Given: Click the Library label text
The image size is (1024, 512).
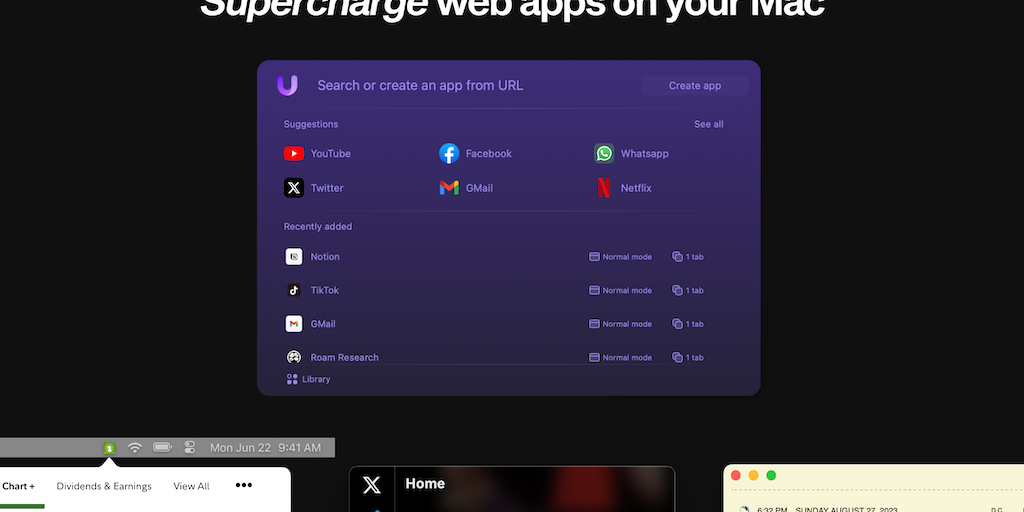Looking at the screenshot, I should [x=316, y=379].
